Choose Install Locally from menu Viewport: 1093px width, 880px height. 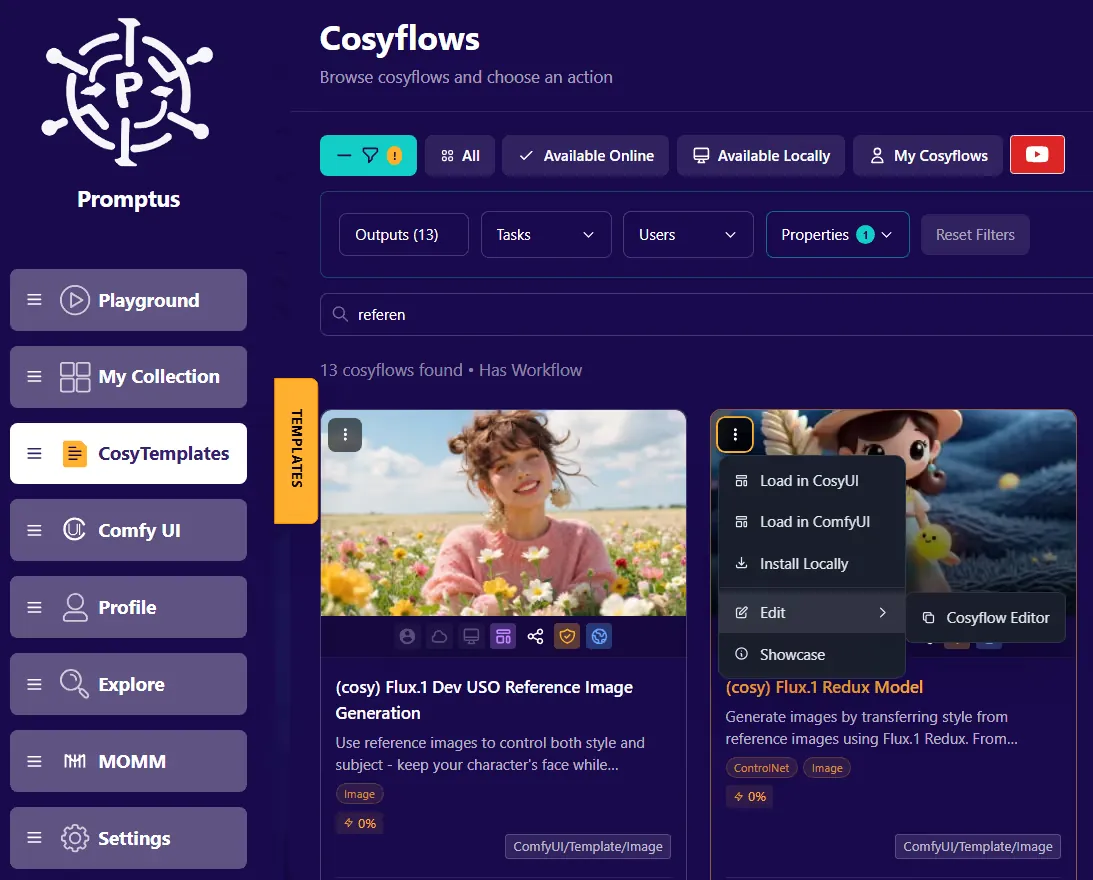(x=811, y=563)
